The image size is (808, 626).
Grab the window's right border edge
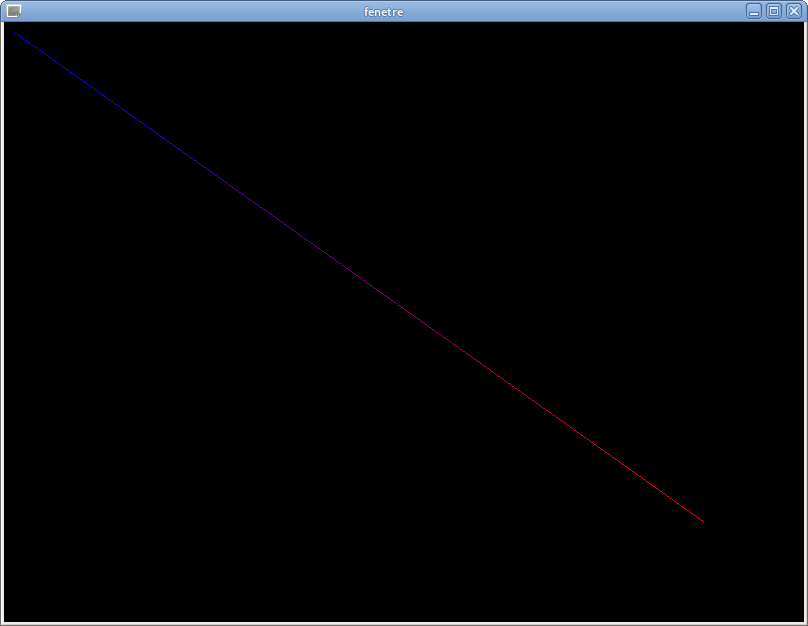(805, 320)
